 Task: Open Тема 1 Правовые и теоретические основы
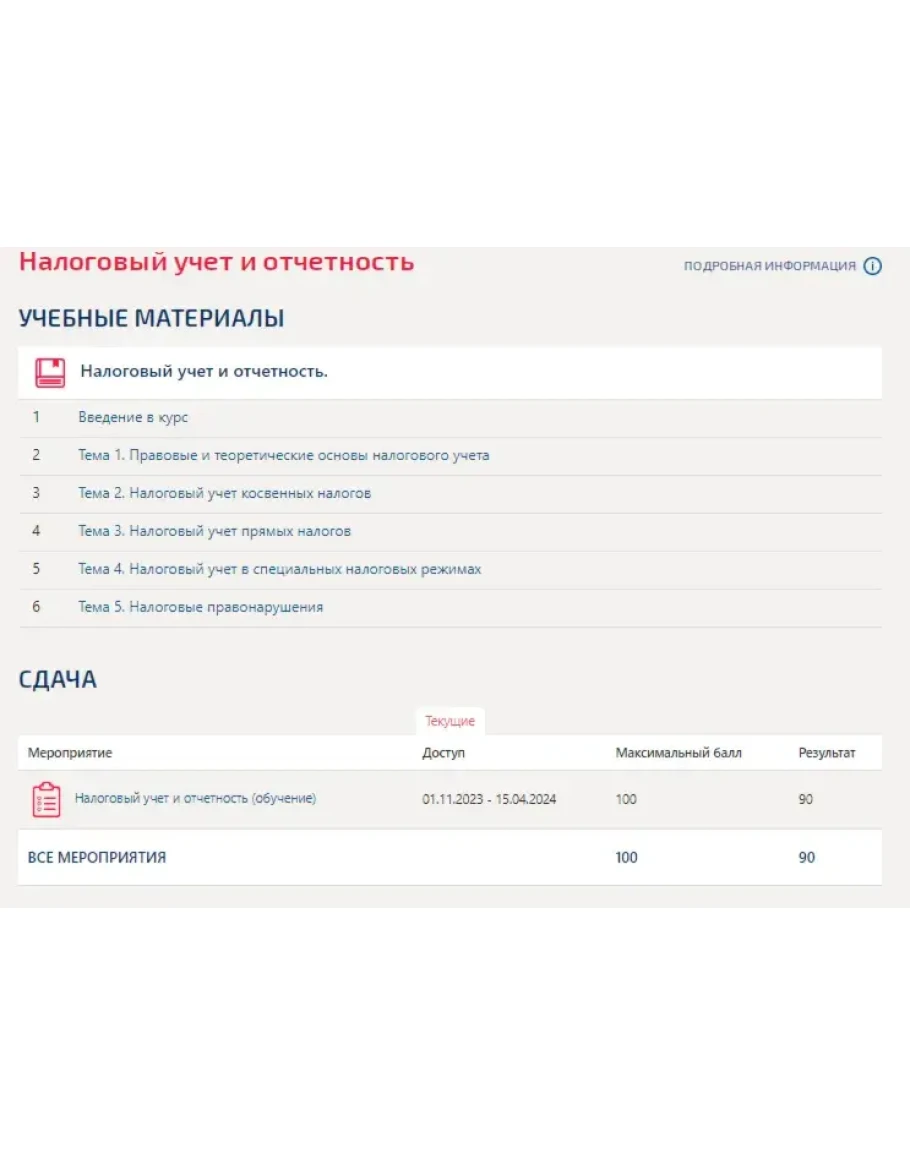pos(284,455)
